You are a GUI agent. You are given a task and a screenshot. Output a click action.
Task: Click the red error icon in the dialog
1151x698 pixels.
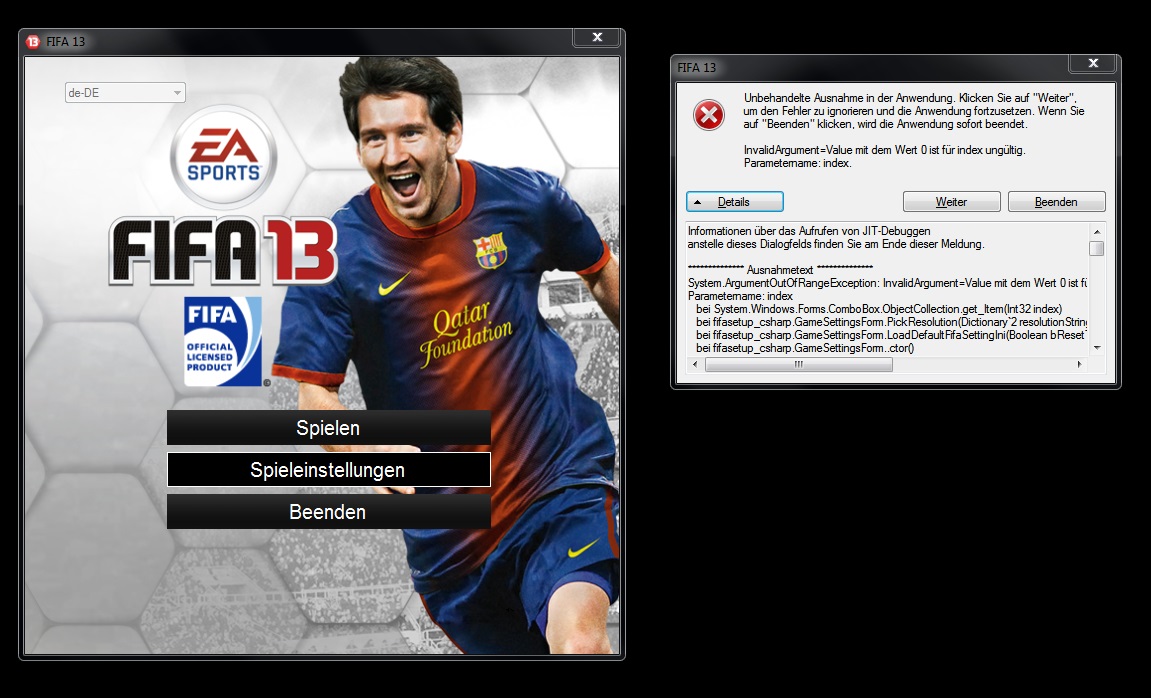click(708, 115)
